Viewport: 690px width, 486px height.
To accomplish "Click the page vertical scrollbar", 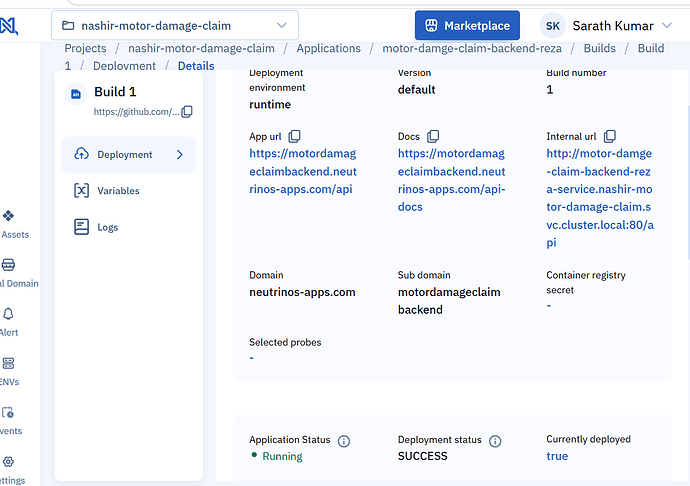I will point(688,182).
